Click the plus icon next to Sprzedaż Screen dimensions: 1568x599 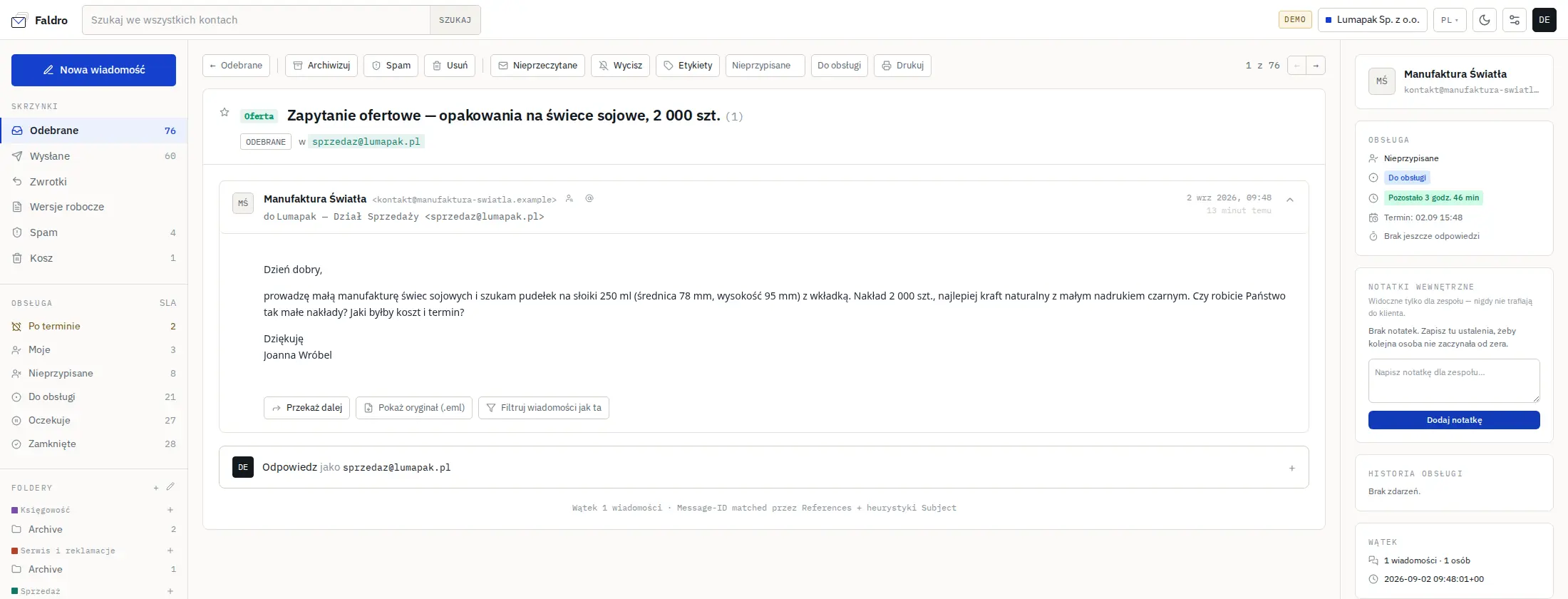tap(170, 591)
